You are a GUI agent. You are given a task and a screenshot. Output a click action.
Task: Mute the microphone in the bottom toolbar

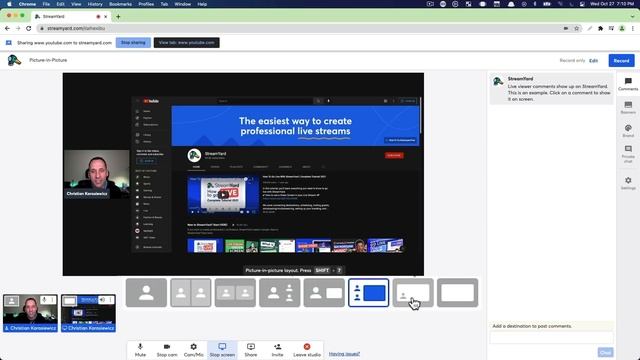140,350
